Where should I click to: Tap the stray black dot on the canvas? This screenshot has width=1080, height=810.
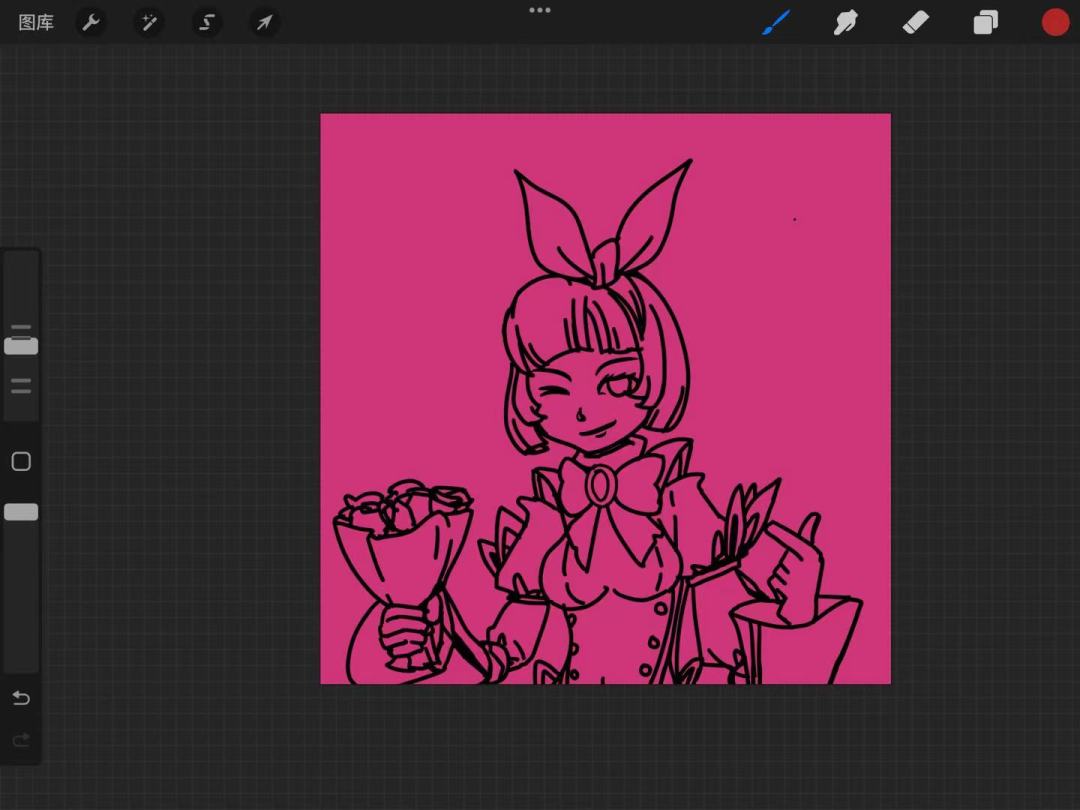795,219
